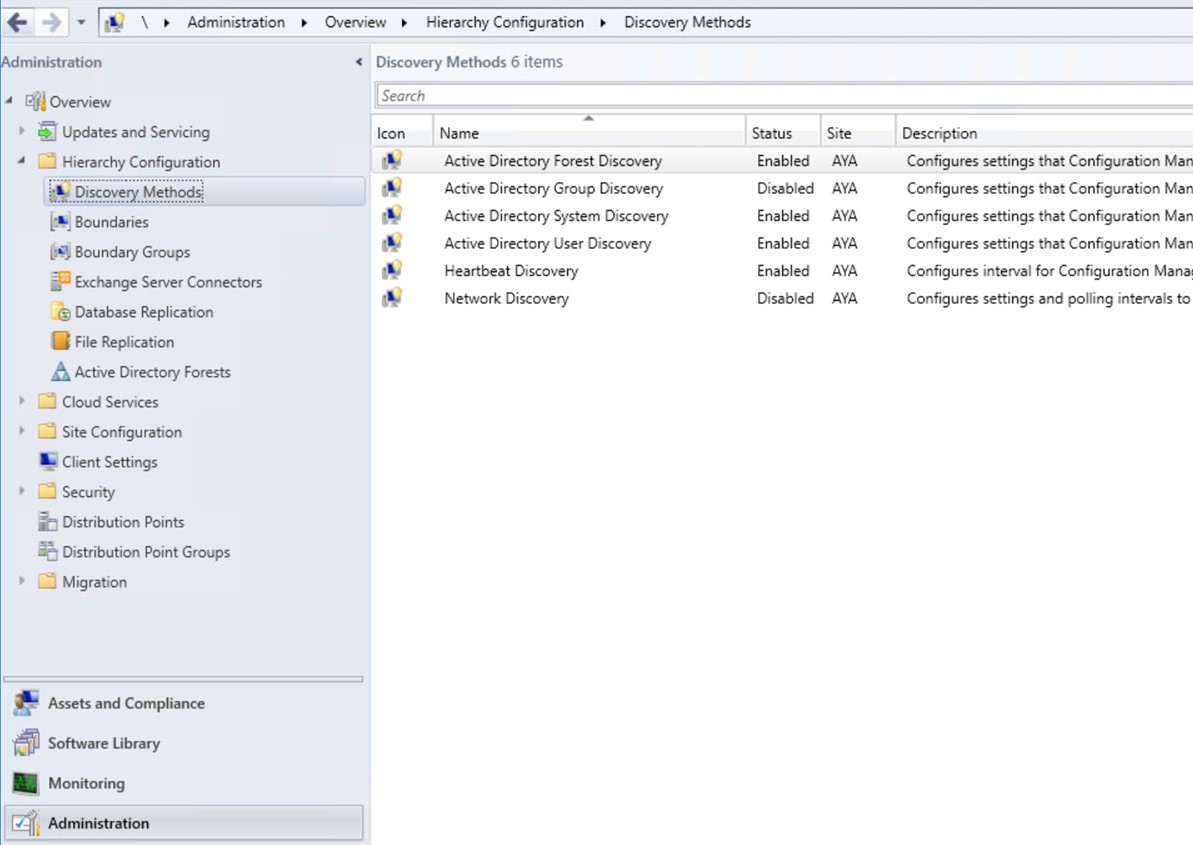Sort by the Site column header
This screenshot has height=845, width=1193.
click(858, 130)
